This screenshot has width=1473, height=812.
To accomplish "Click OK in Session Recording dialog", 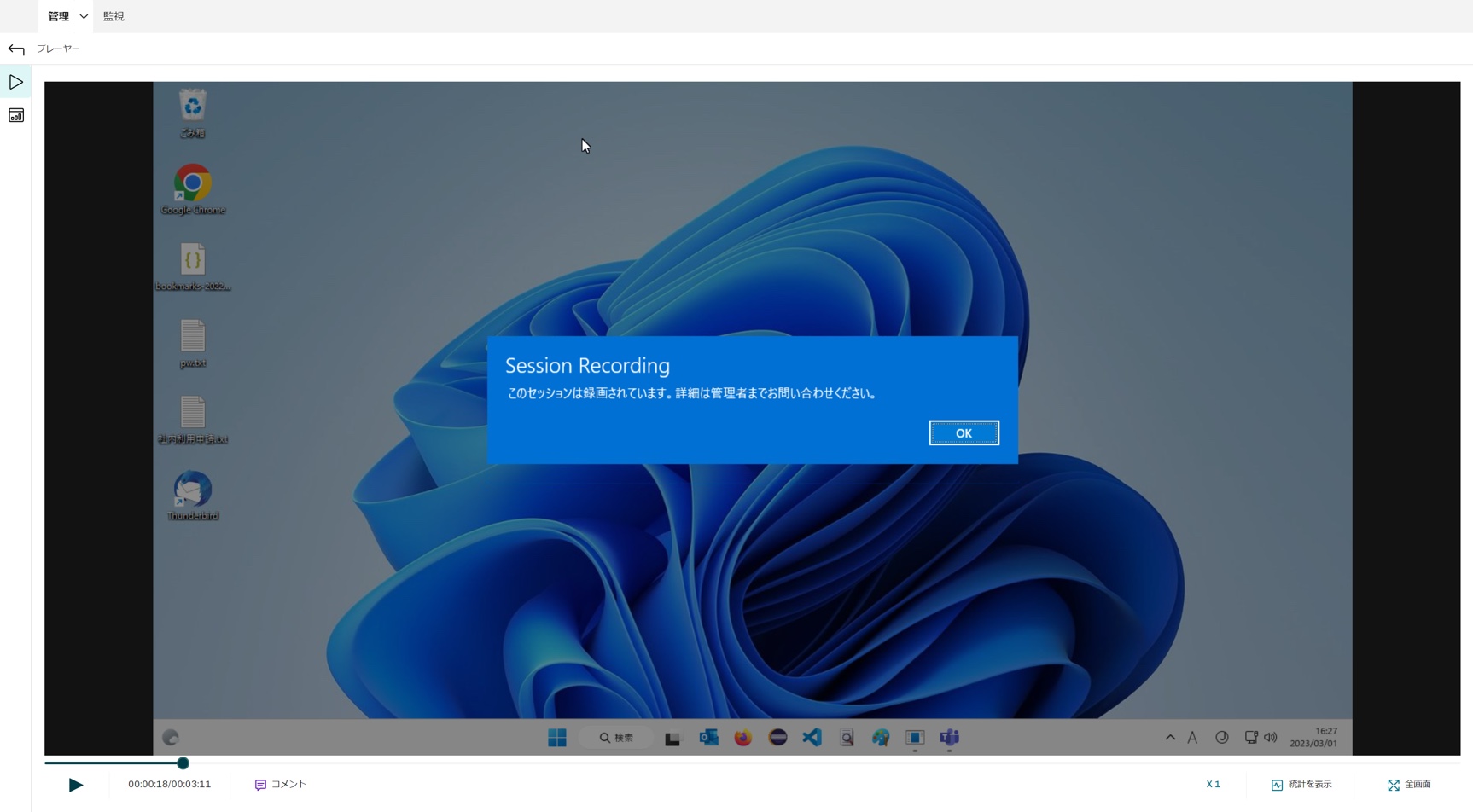I will pos(964,433).
